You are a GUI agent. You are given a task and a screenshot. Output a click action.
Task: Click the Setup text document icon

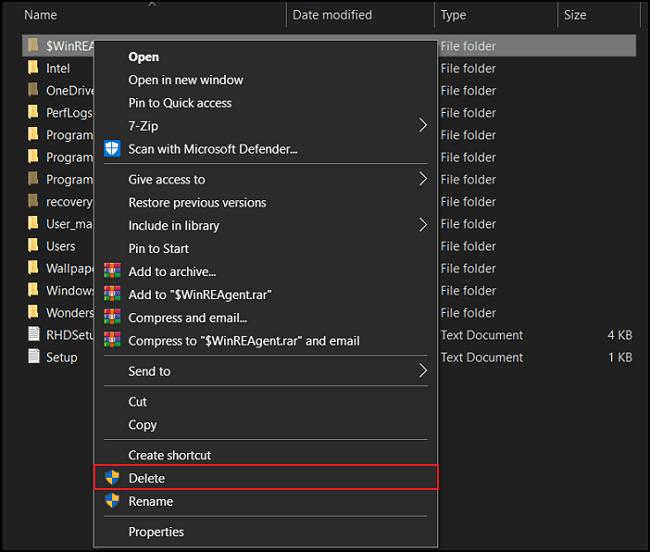coord(33,357)
